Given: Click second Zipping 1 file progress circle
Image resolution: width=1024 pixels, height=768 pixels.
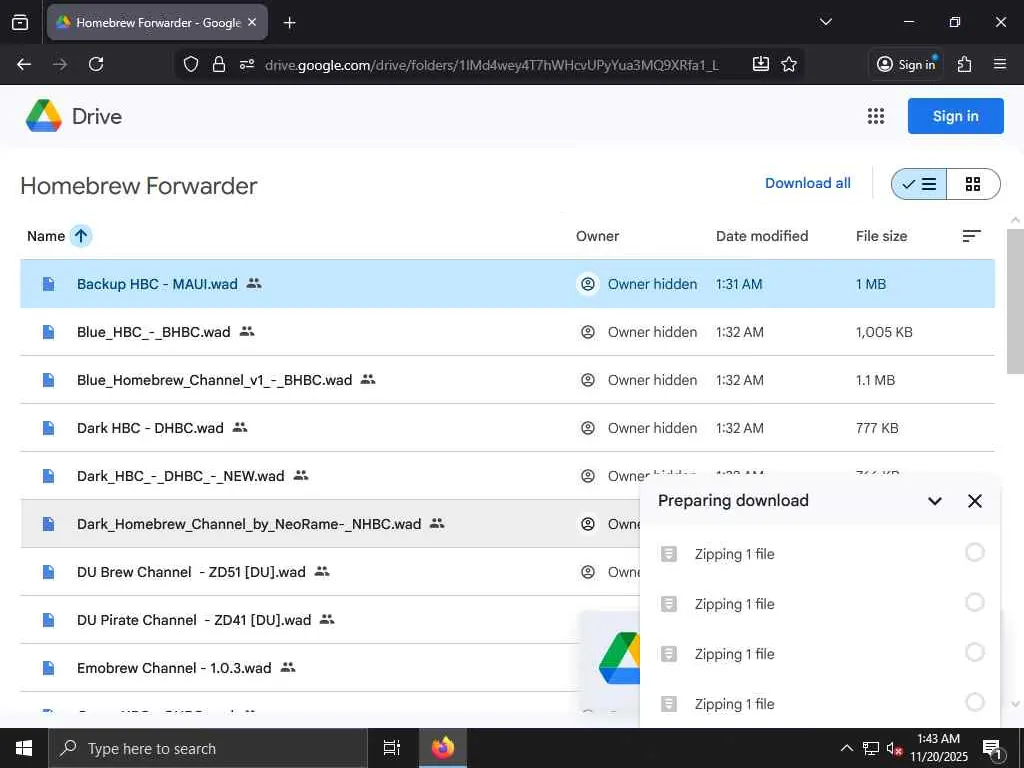Looking at the screenshot, I should point(974,602).
